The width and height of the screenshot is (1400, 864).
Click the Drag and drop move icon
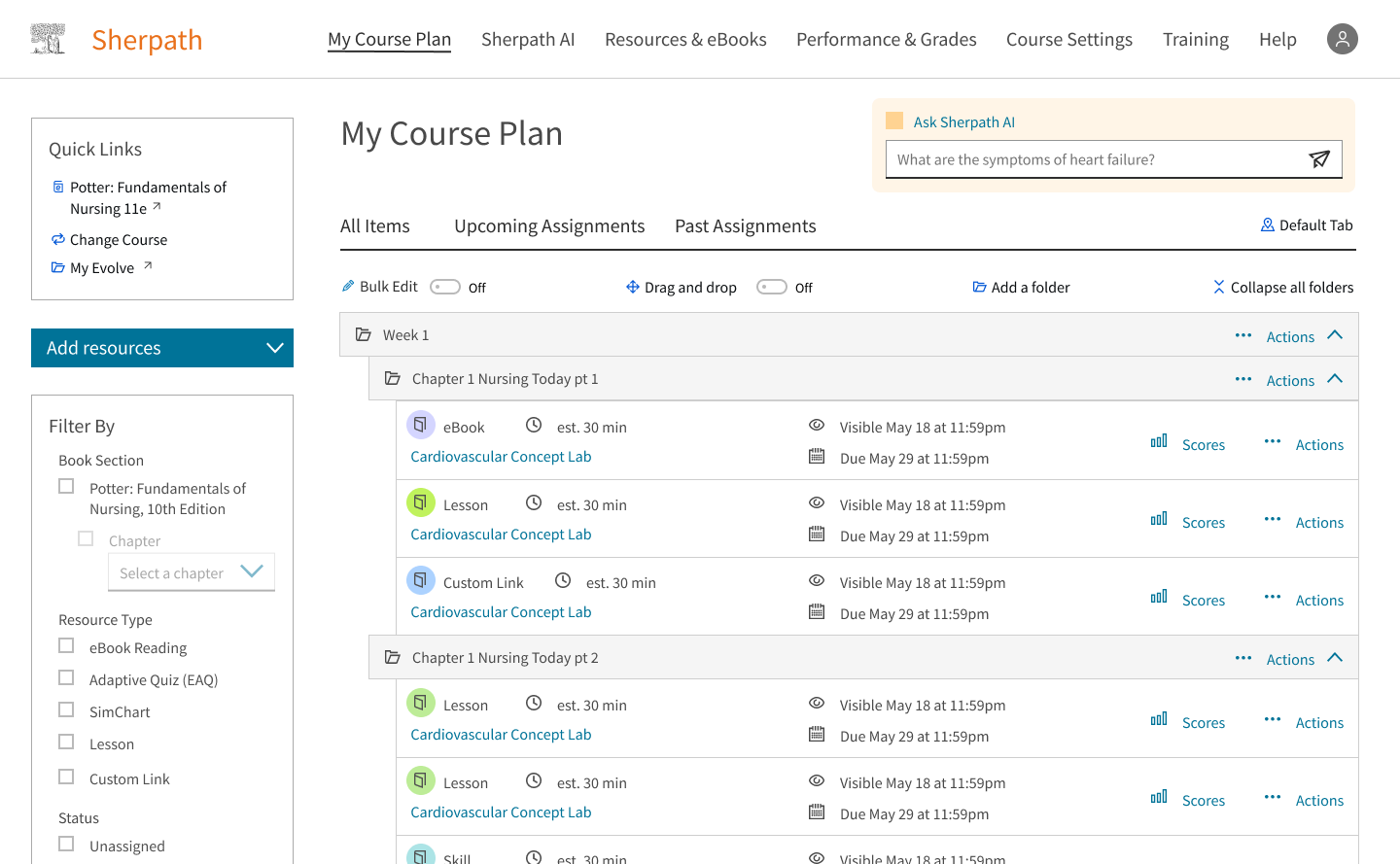[x=633, y=287]
